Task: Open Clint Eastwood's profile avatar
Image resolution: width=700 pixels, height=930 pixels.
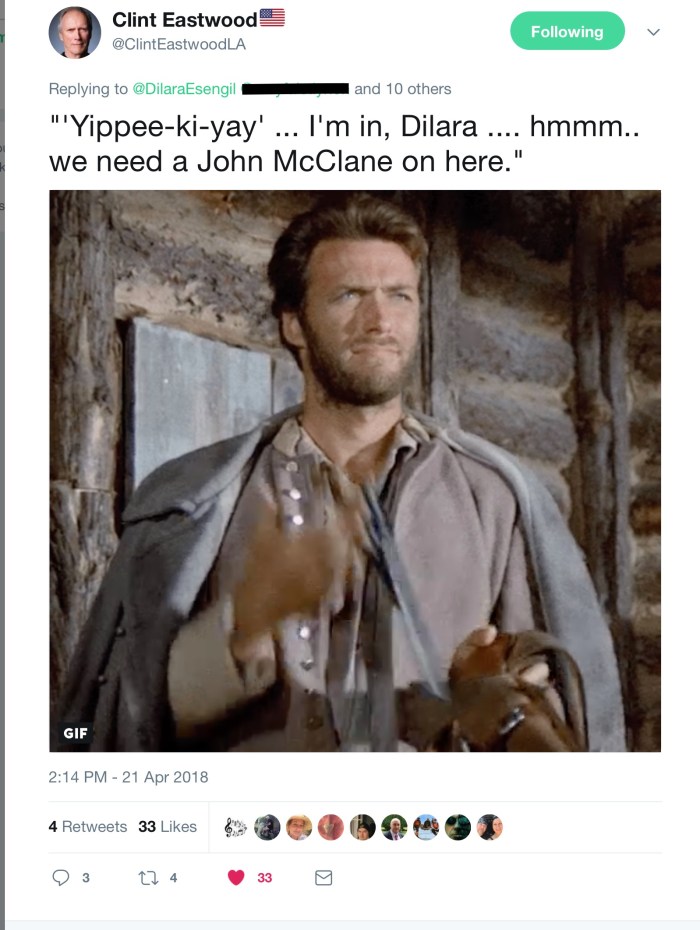Action: tap(75, 32)
